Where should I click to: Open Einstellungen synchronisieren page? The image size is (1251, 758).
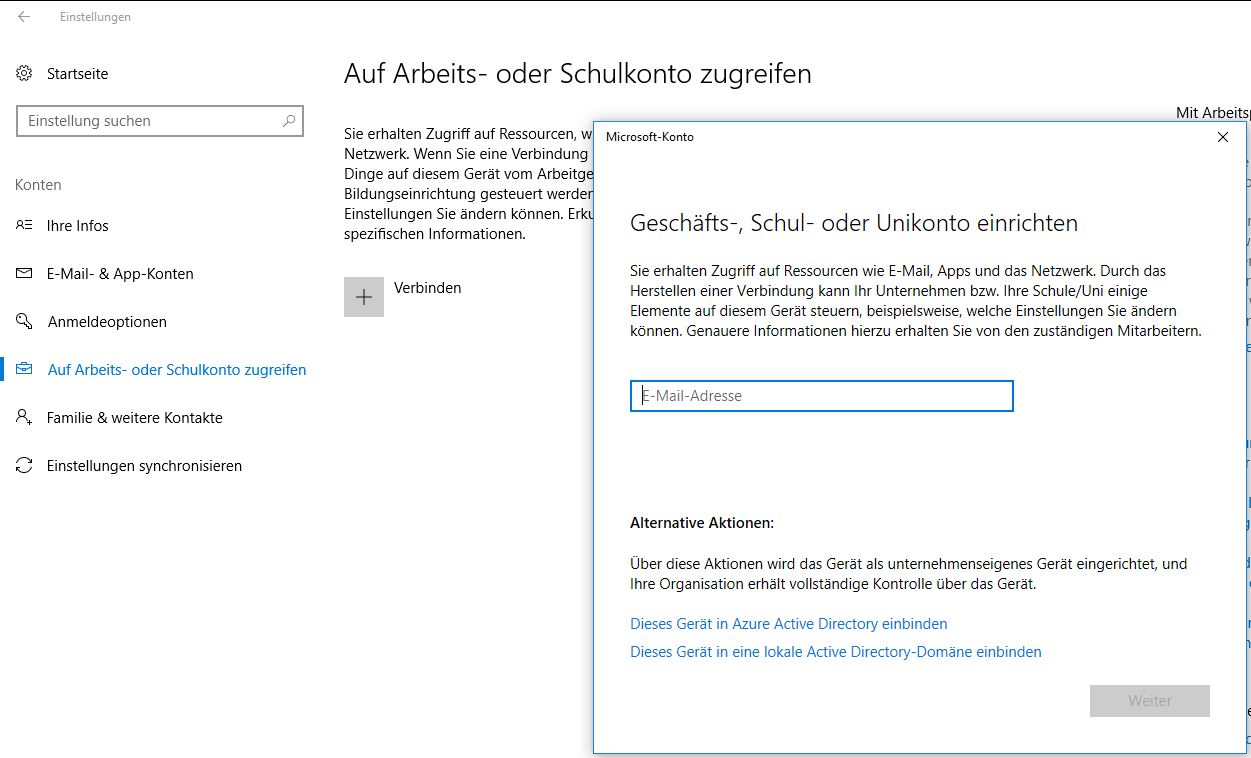(144, 465)
